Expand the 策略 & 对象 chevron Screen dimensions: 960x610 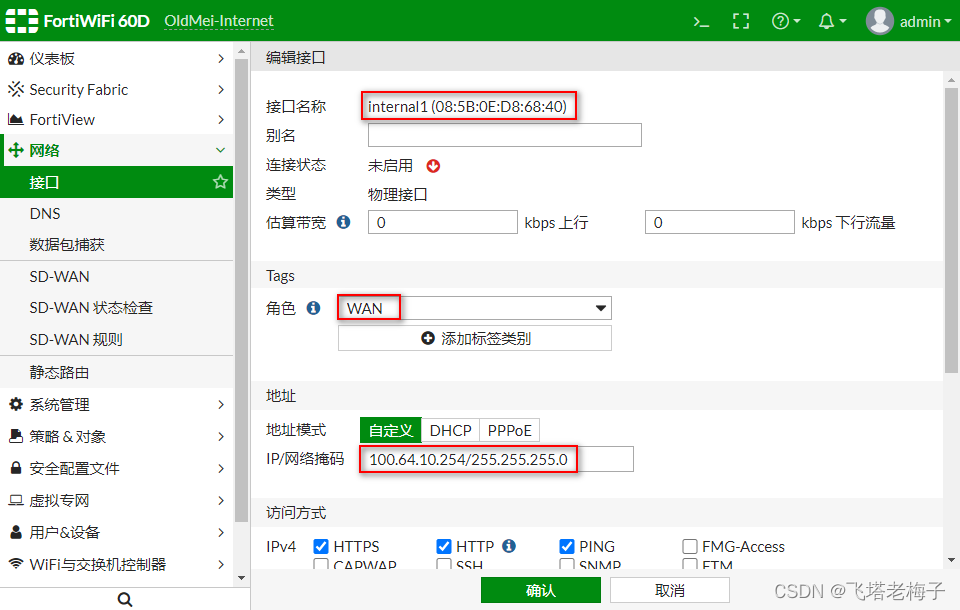tap(221, 436)
